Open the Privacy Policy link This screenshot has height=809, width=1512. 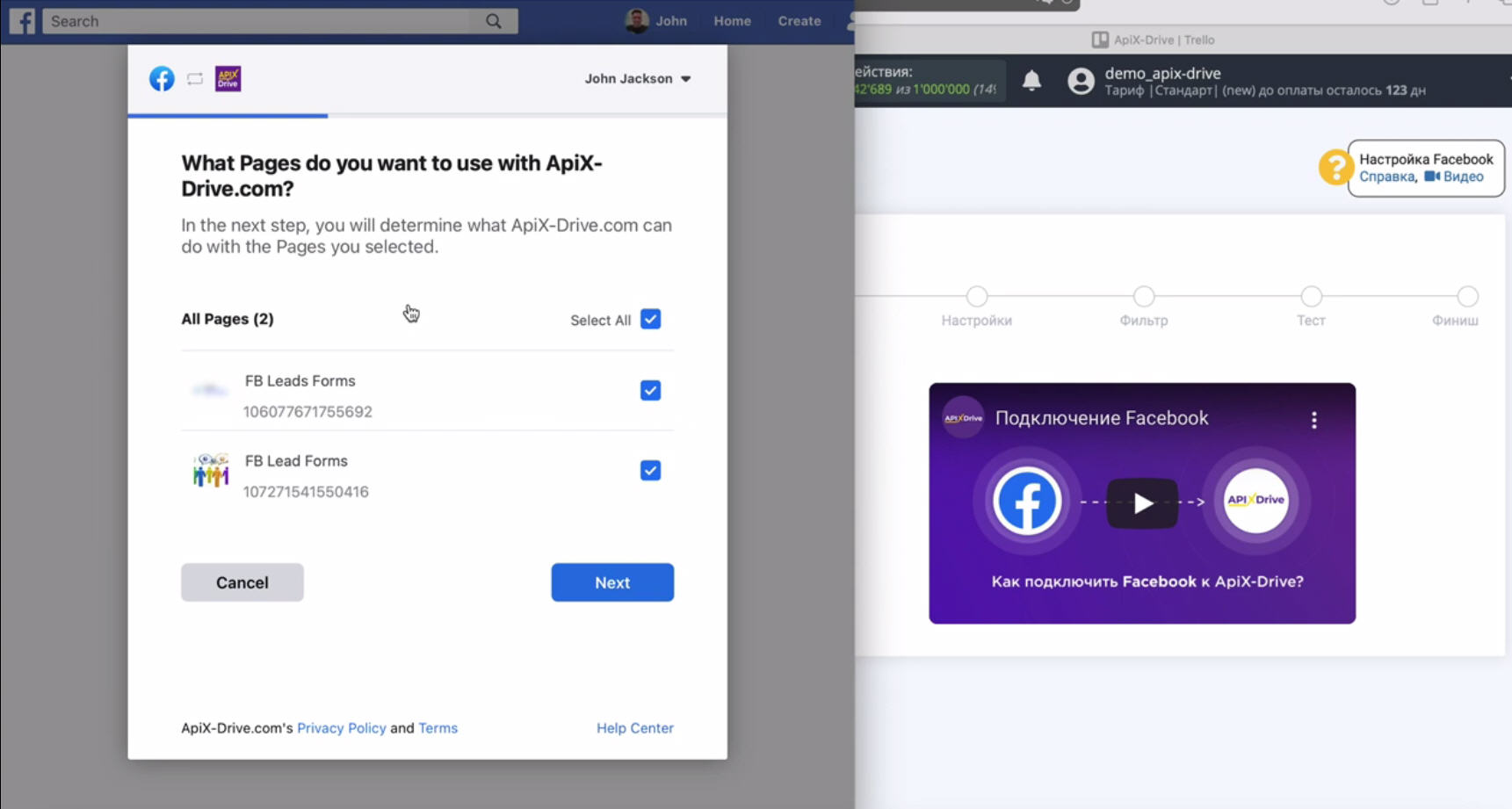tap(342, 728)
